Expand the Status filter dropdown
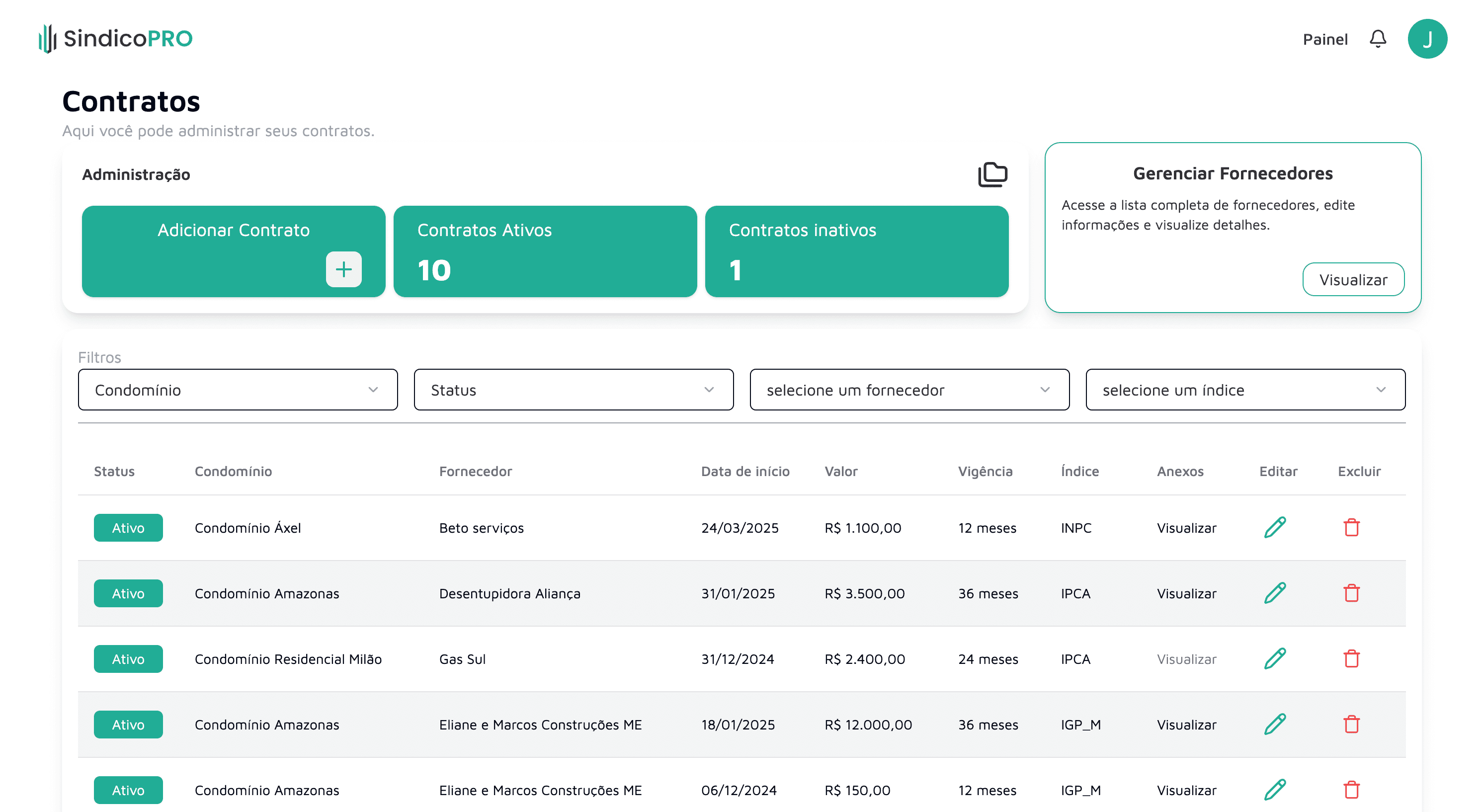 574,390
